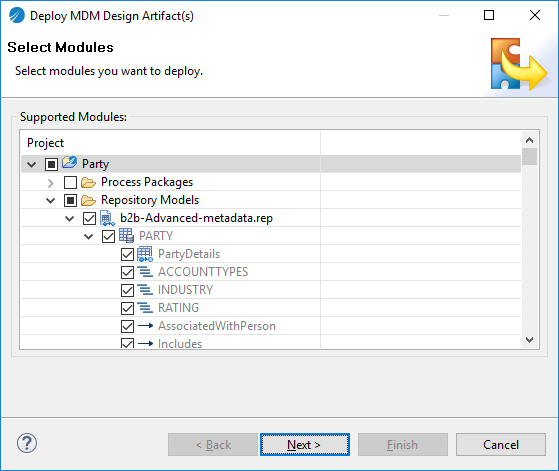Image resolution: width=559 pixels, height=471 pixels.
Task: Toggle the PartyDetails checkbox
Action: (127, 255)
